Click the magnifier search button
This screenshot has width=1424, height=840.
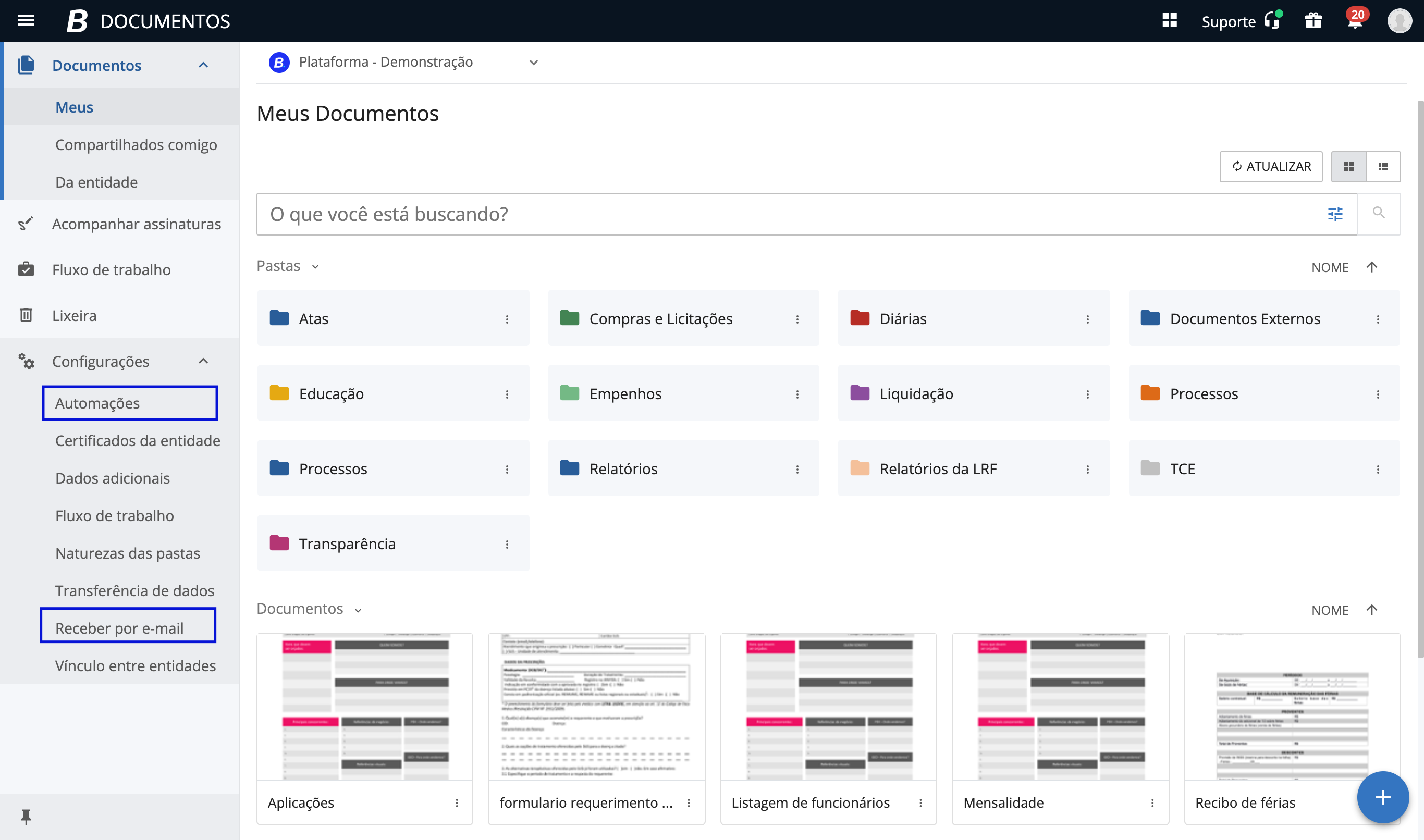pyautogui.click(x=1378, y=214)
